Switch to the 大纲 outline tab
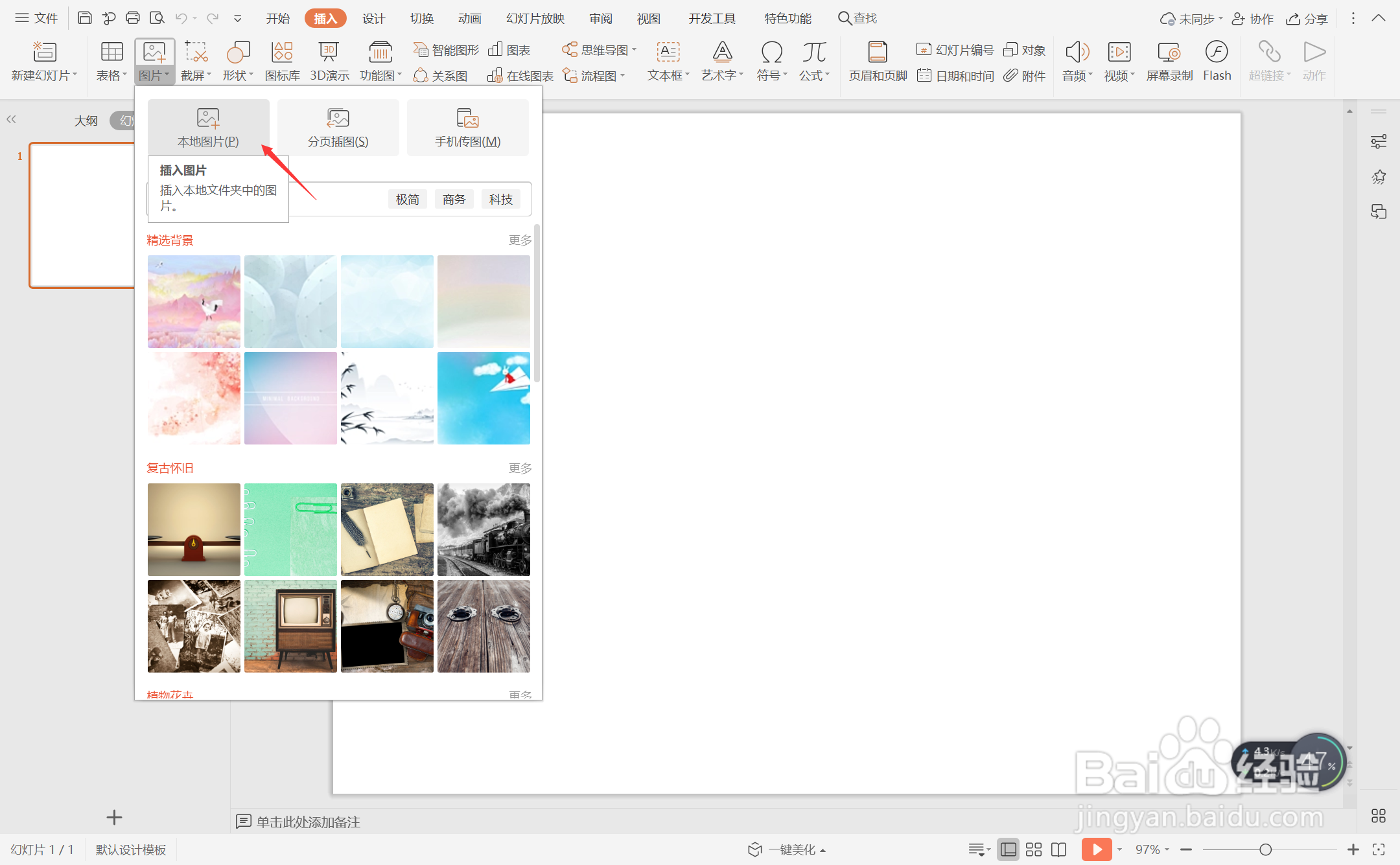1400x865 pixels. [x=86, y=121]
